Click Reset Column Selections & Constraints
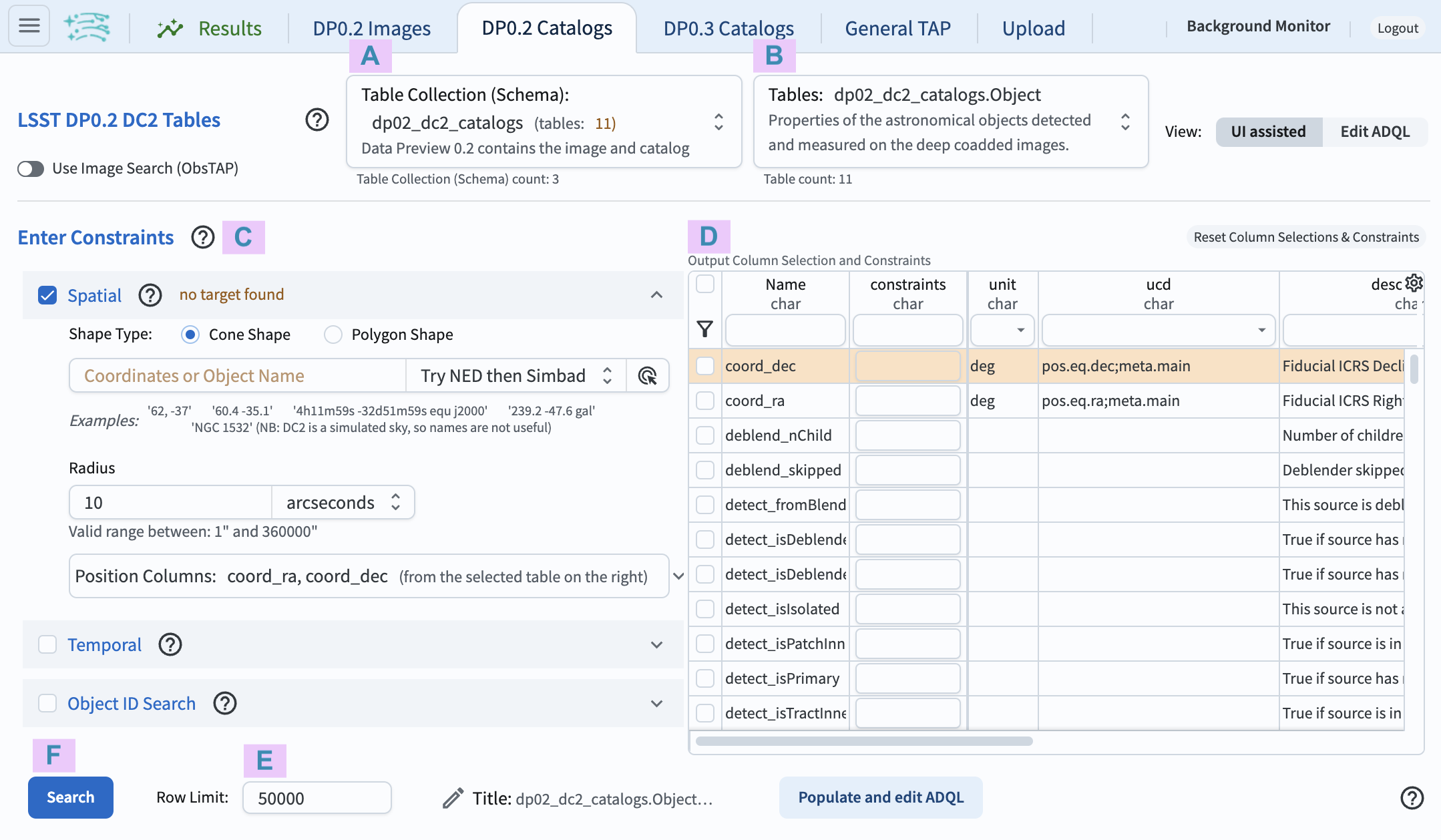This screenshot has height=840, width=1441. (1305, 237)
